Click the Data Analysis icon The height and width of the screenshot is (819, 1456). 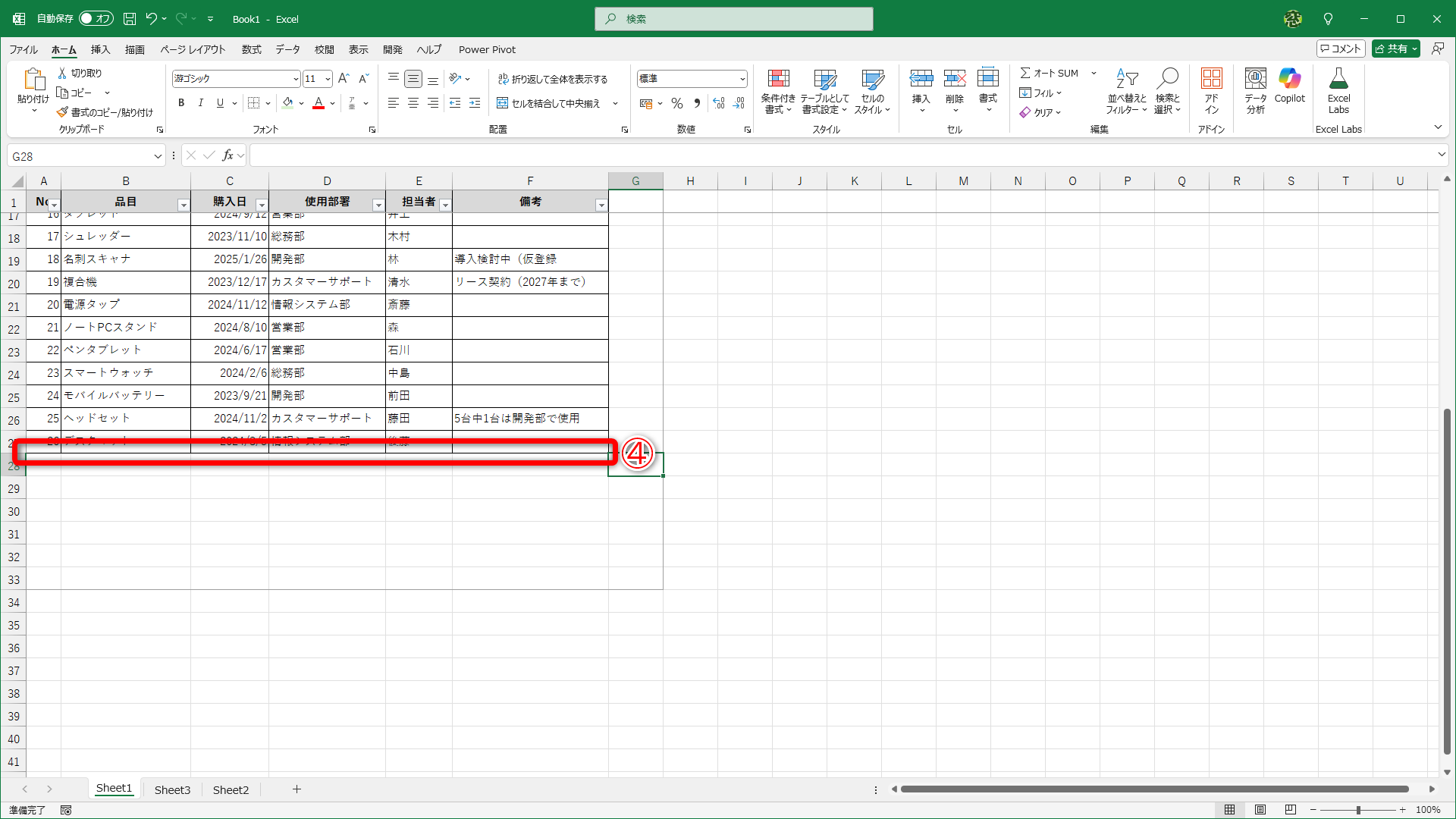coord(1255,79)
